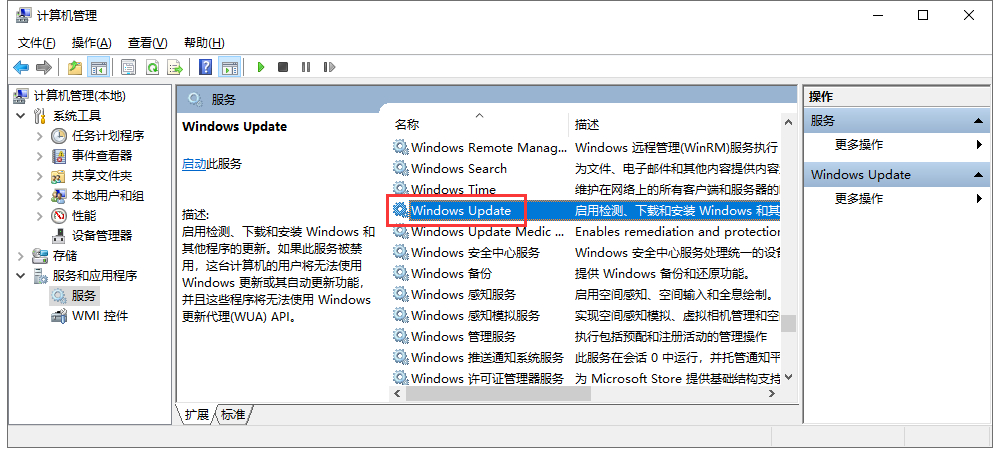This screenshot has width=1000, height=455.
Task: Click the gear icon of Windows 感知服务
Action: pyautogui.click(x=400, y=294)
